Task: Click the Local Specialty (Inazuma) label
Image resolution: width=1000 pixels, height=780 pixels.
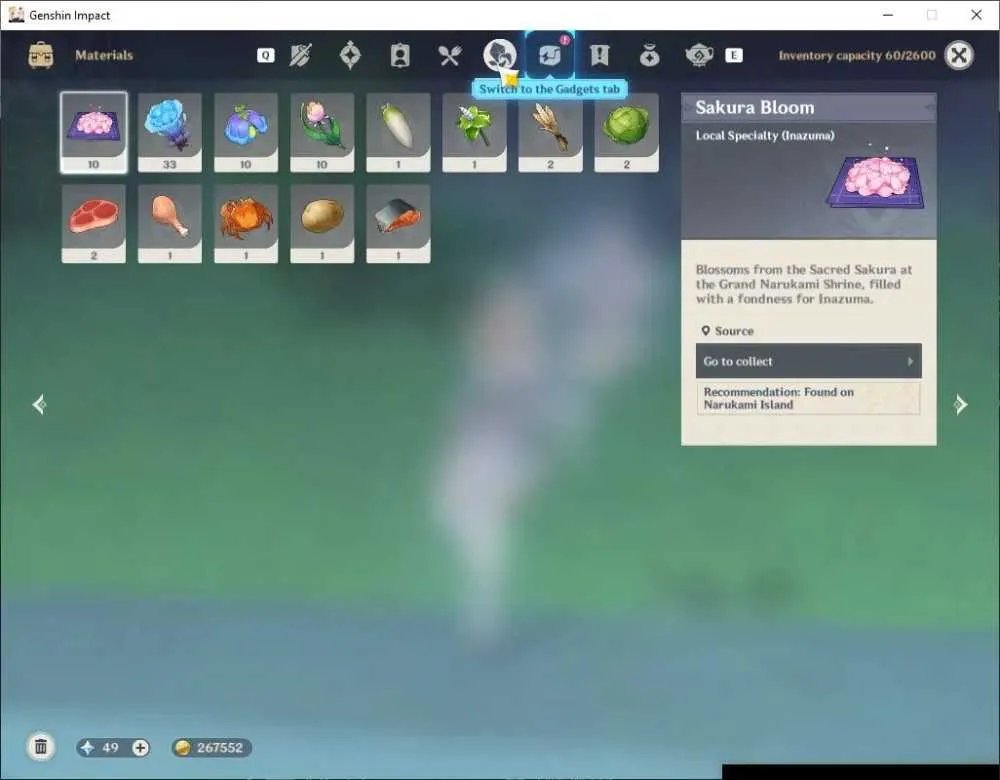Action: pyautogui.click(x=765, y=135)
